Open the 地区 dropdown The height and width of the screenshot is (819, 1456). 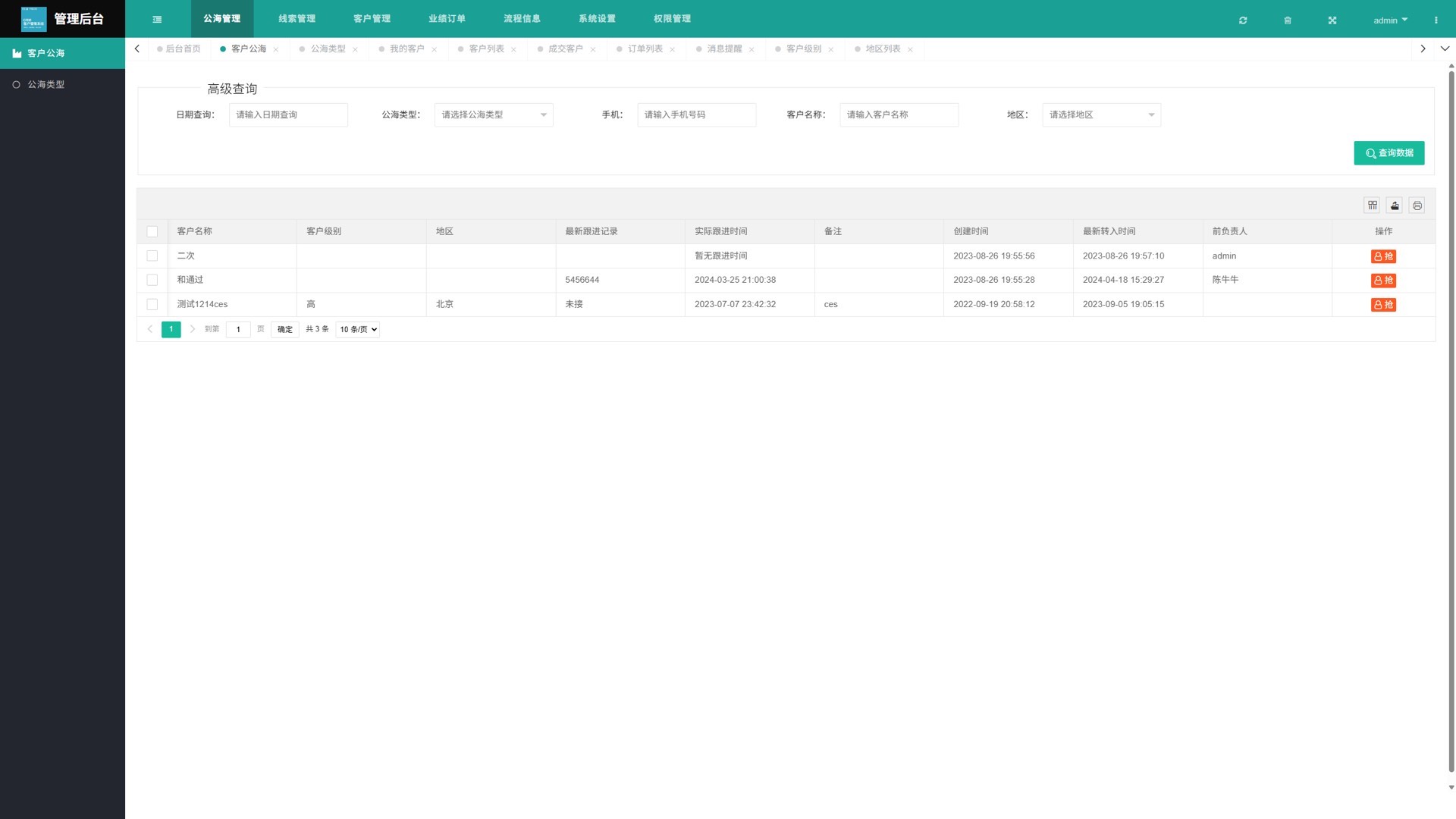(x=1101, y=115)
